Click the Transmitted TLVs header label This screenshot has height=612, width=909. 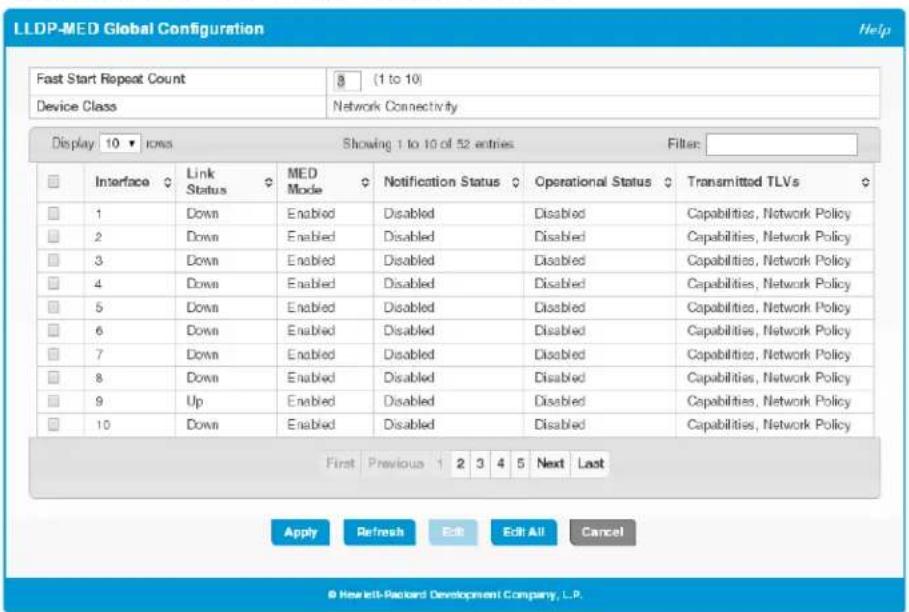click(x=743, y=182)
